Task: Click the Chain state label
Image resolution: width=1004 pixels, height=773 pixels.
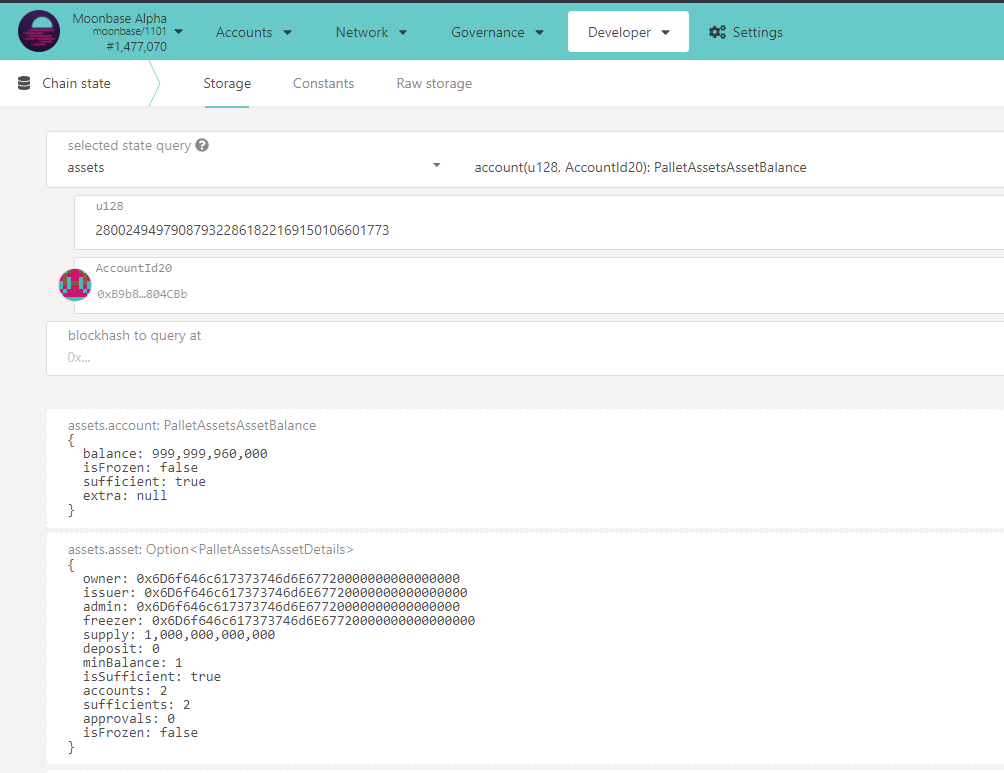Action: pos(76,83)
